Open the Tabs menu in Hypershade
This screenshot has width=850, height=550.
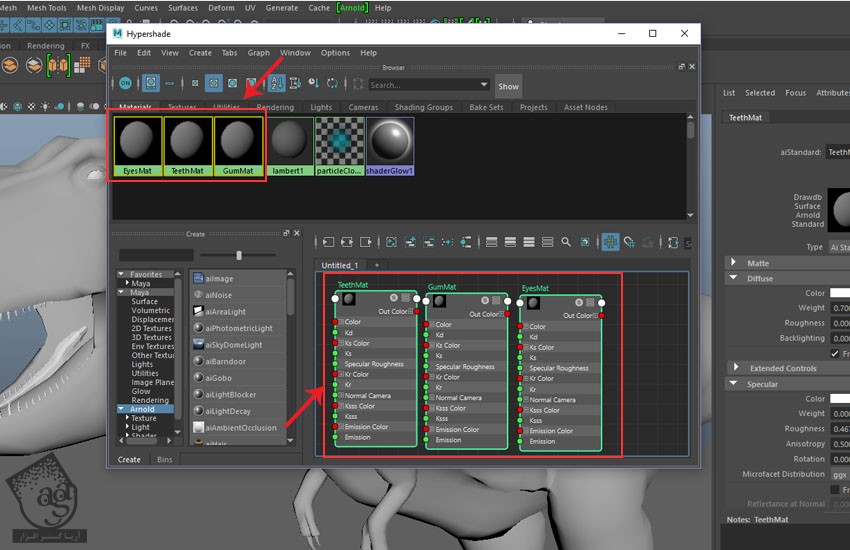229,53
